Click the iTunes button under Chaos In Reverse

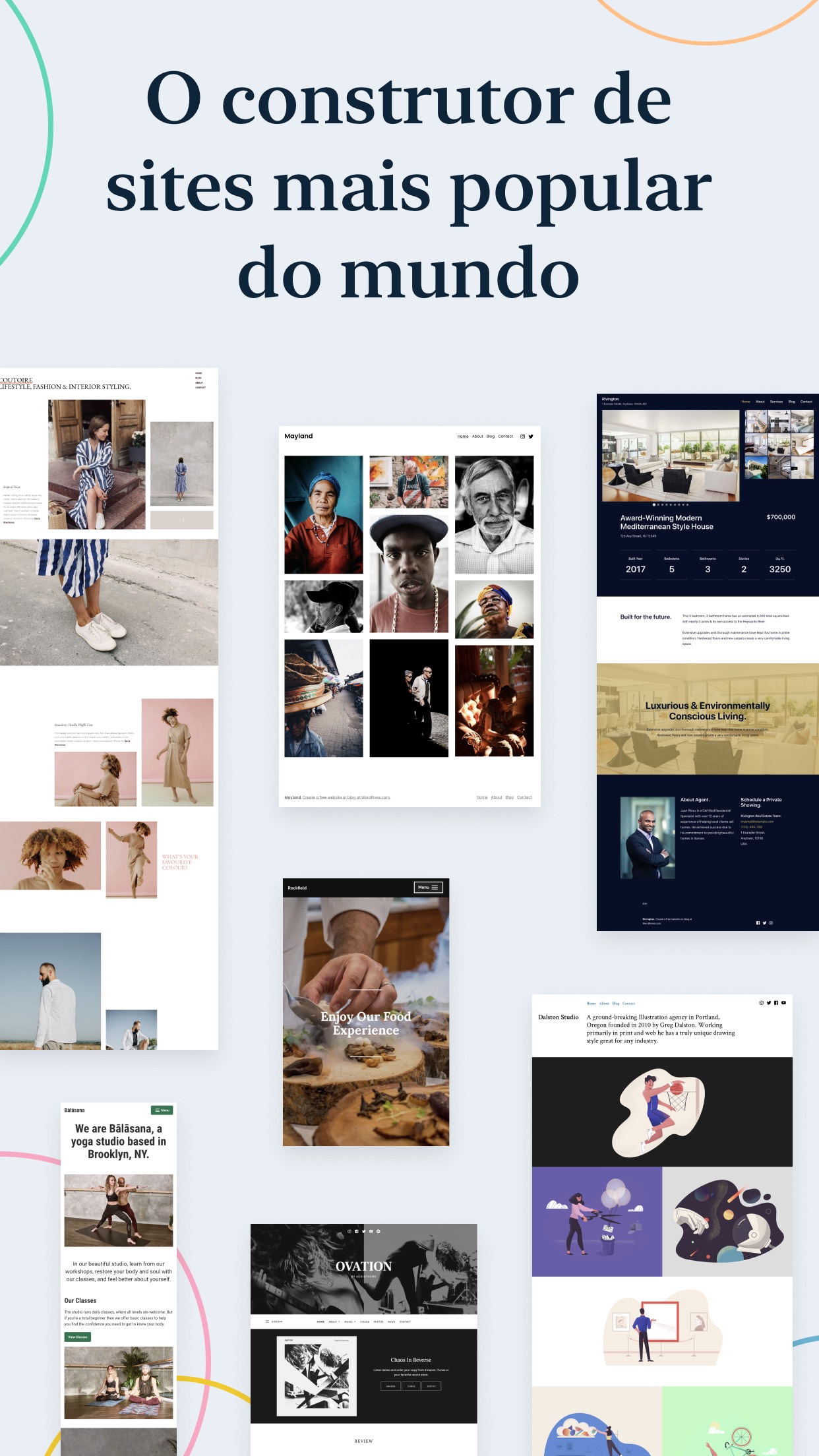411,1386
